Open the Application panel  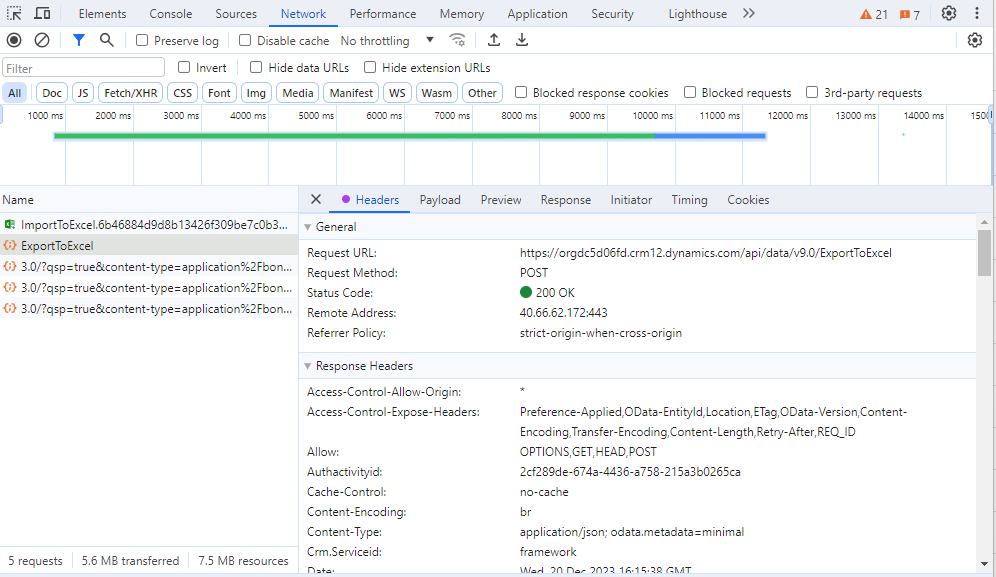click(x=537, y=13)
